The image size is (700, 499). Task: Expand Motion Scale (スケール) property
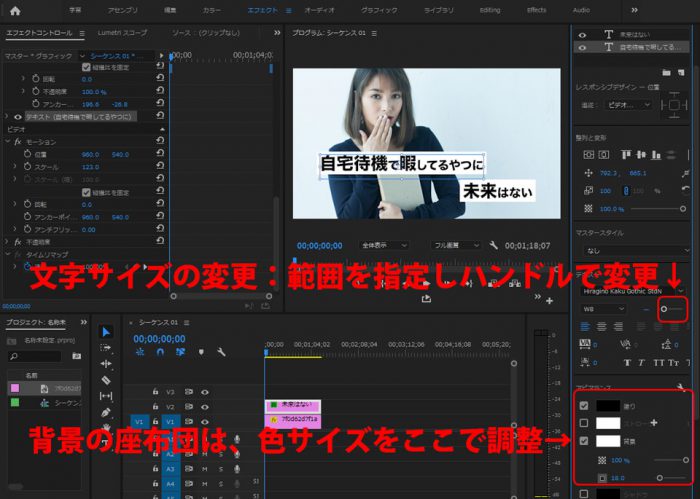16,166
